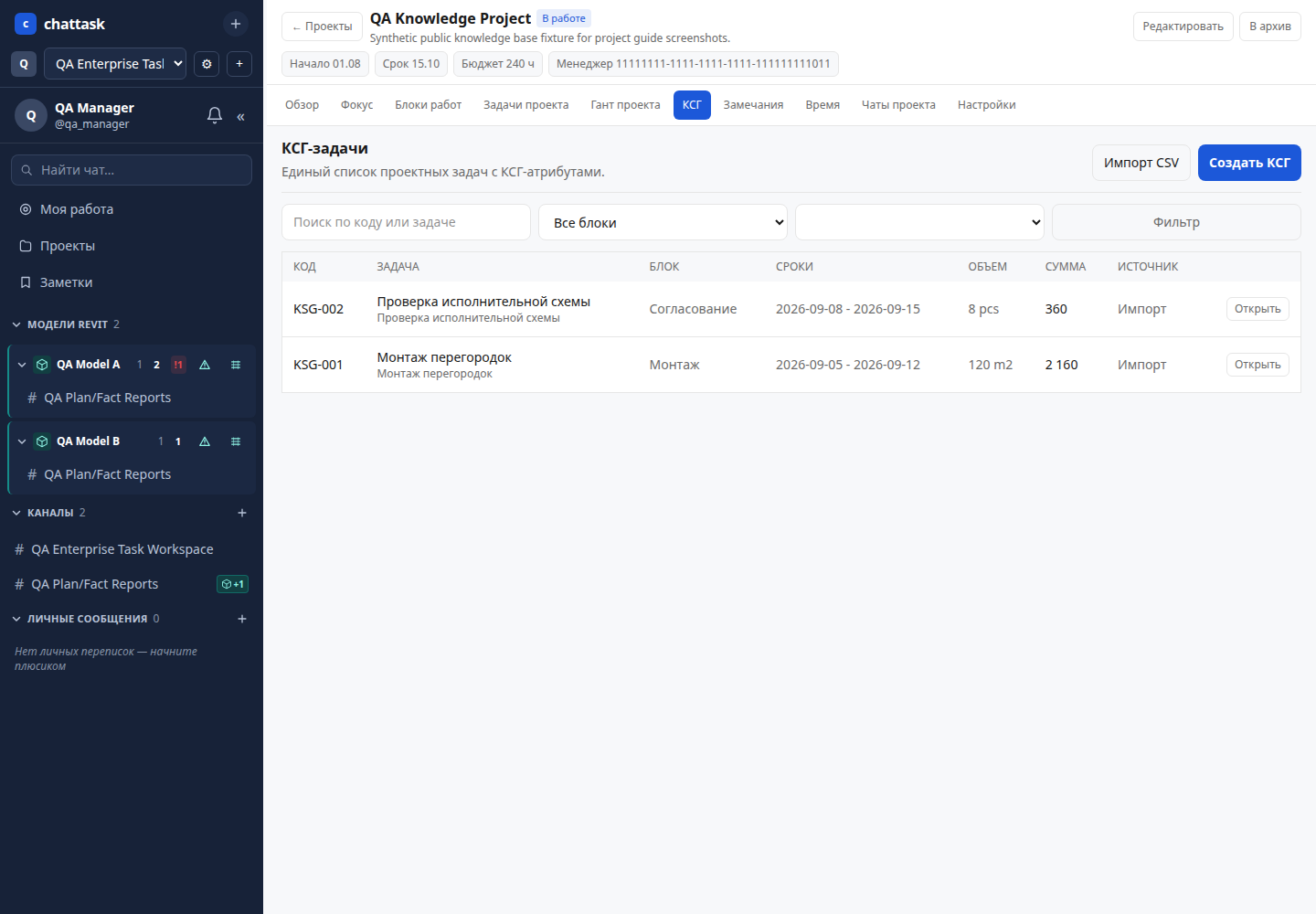This screenshot has height=914, width=1316.
Task: Click the plus icon beside chattask title
Action: tap(236, 24)
